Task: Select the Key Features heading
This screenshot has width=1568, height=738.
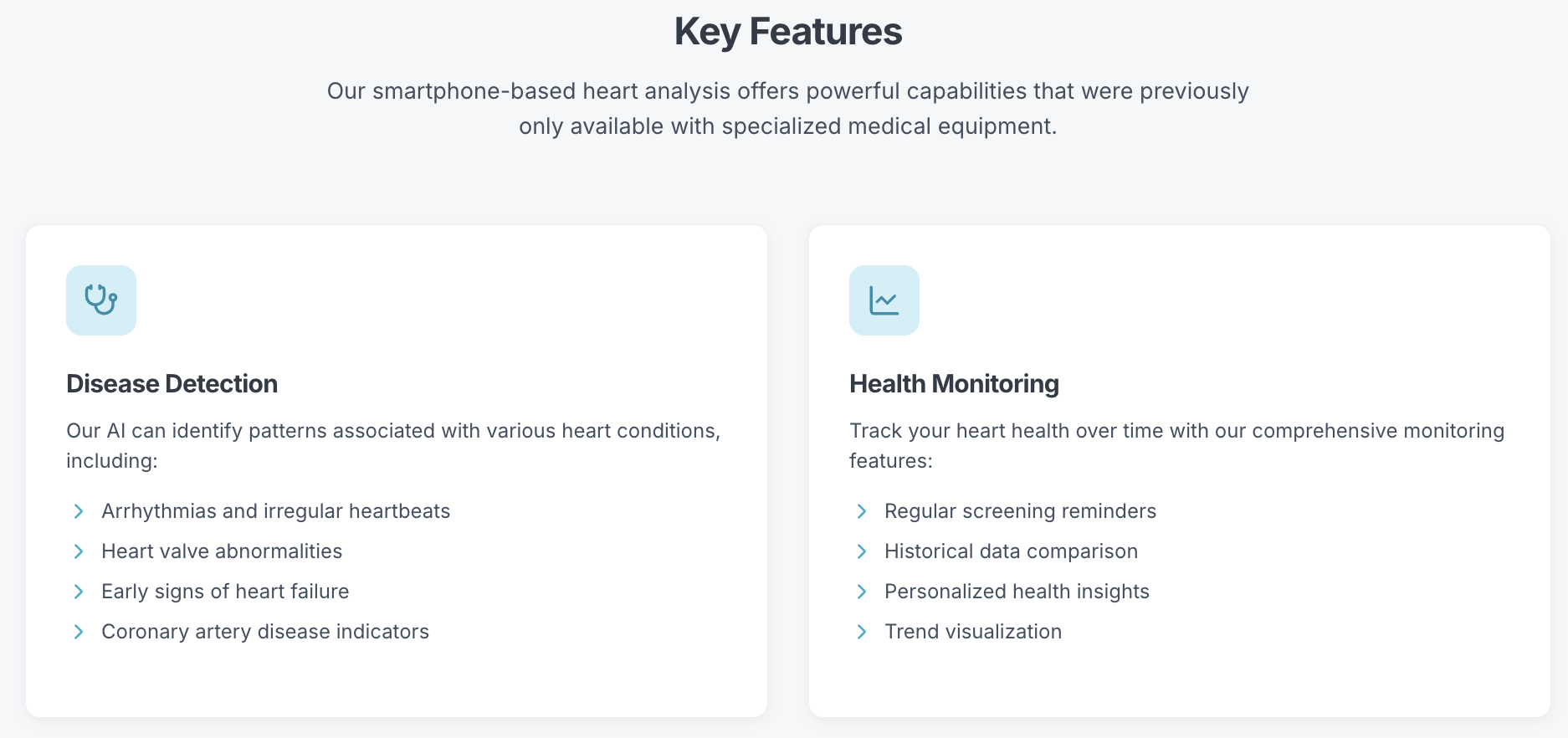Action: [788, 32]
